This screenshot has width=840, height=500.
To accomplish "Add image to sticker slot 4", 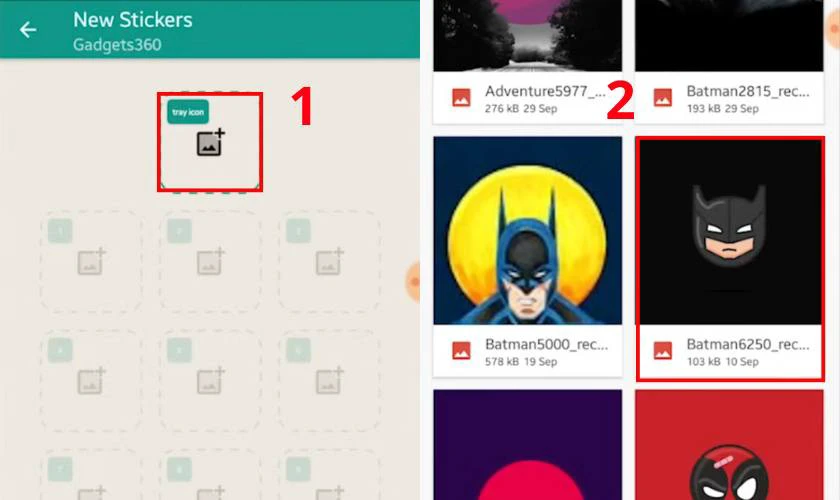I will tap(92, 380).
